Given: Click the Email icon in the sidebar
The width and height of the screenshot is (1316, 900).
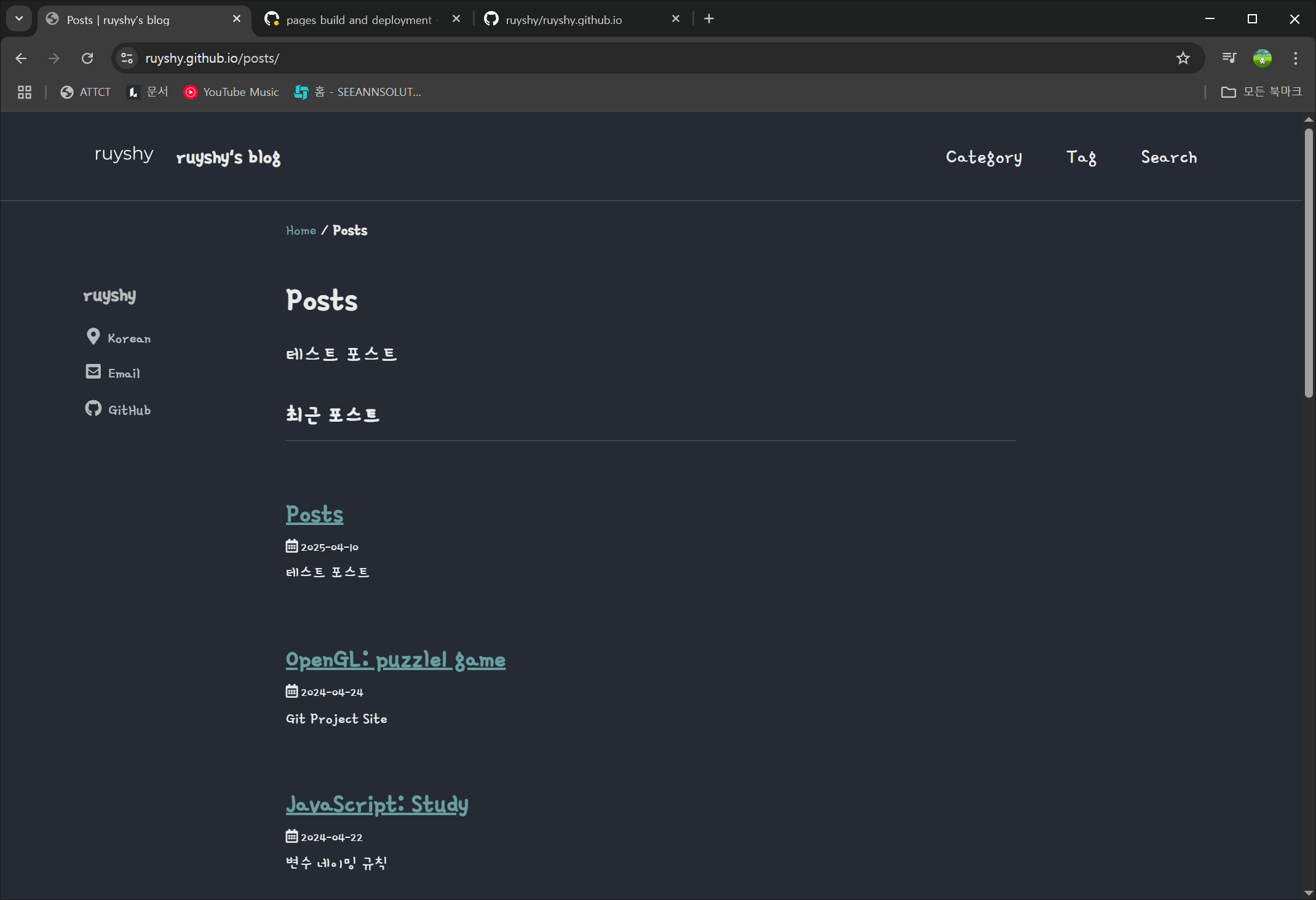Looking at the screenshot, I should [x=93, y=371].
